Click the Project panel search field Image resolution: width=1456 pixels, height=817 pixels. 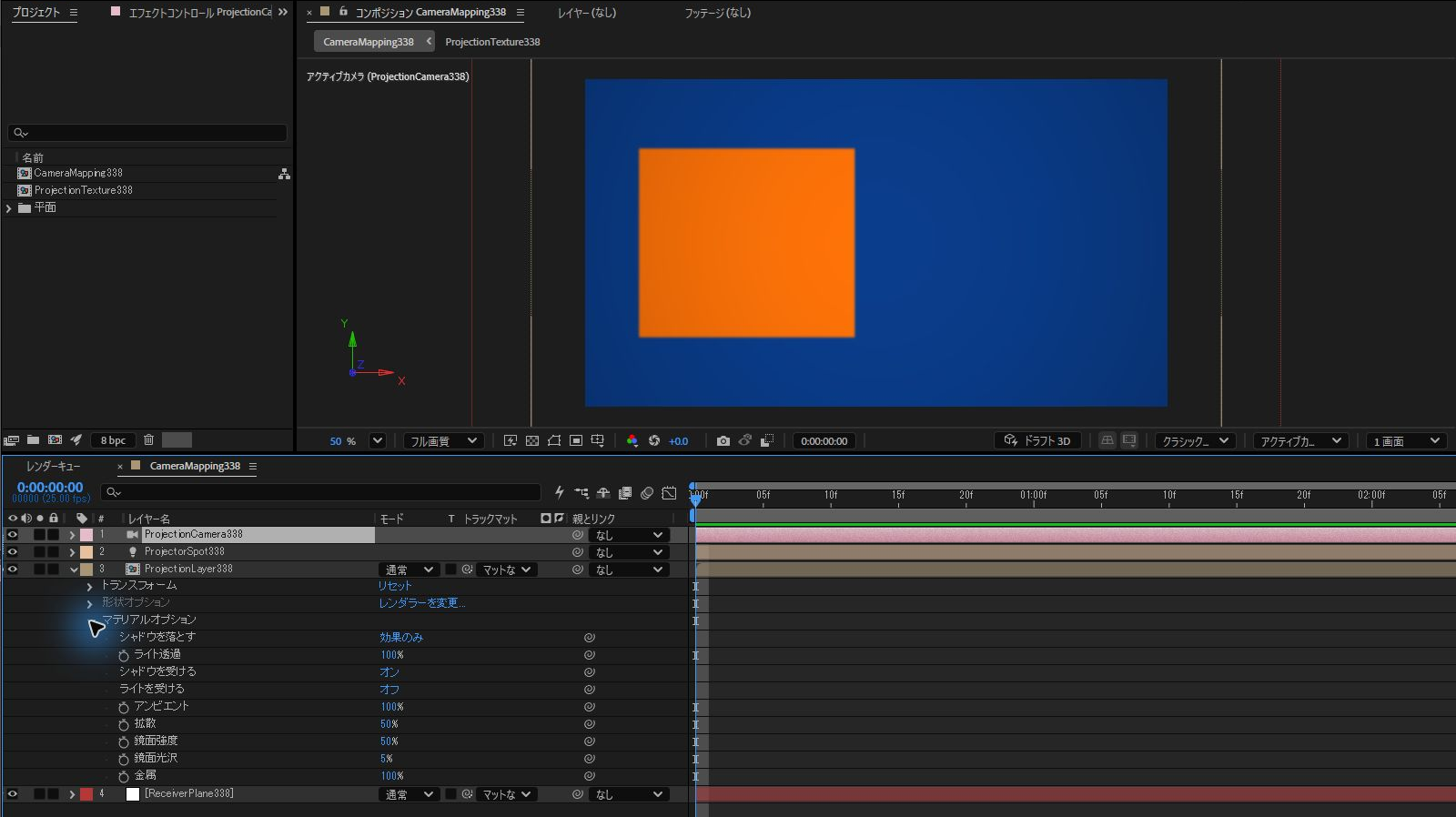147,133
